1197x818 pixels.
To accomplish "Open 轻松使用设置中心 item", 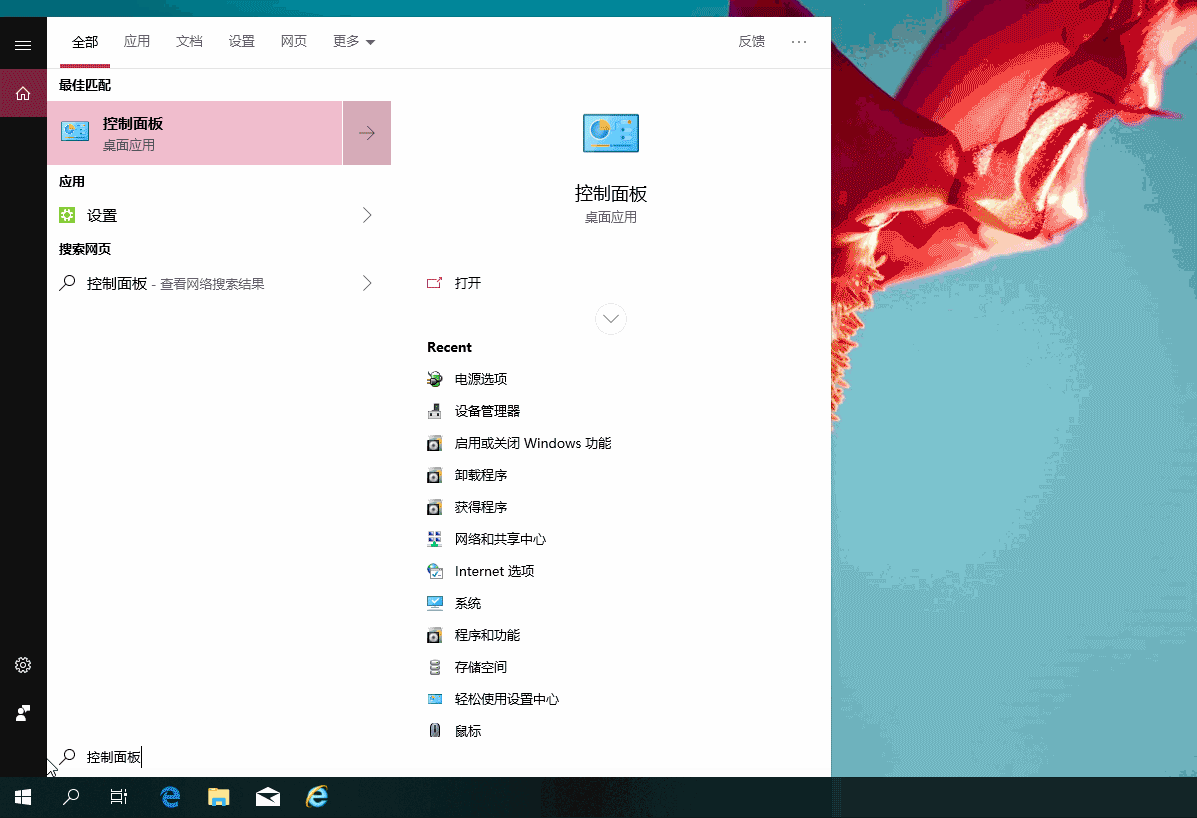I will coord(506,699).
